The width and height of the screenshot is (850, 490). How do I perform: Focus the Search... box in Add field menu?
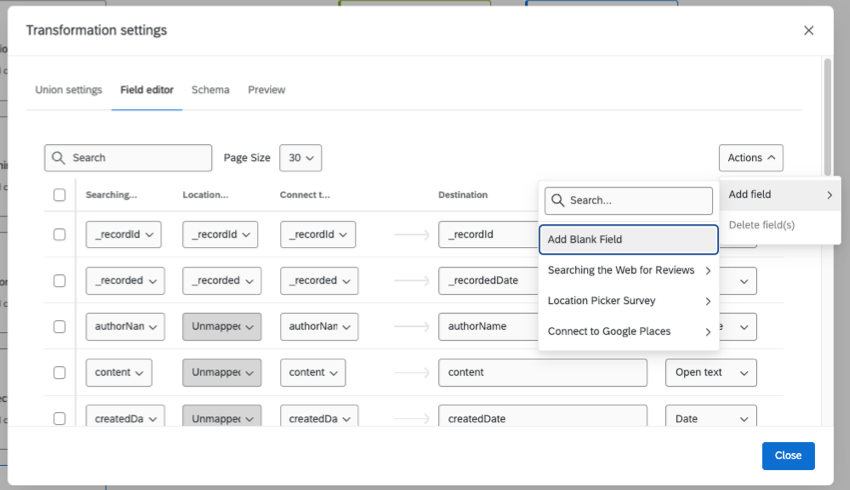(629, 201)
